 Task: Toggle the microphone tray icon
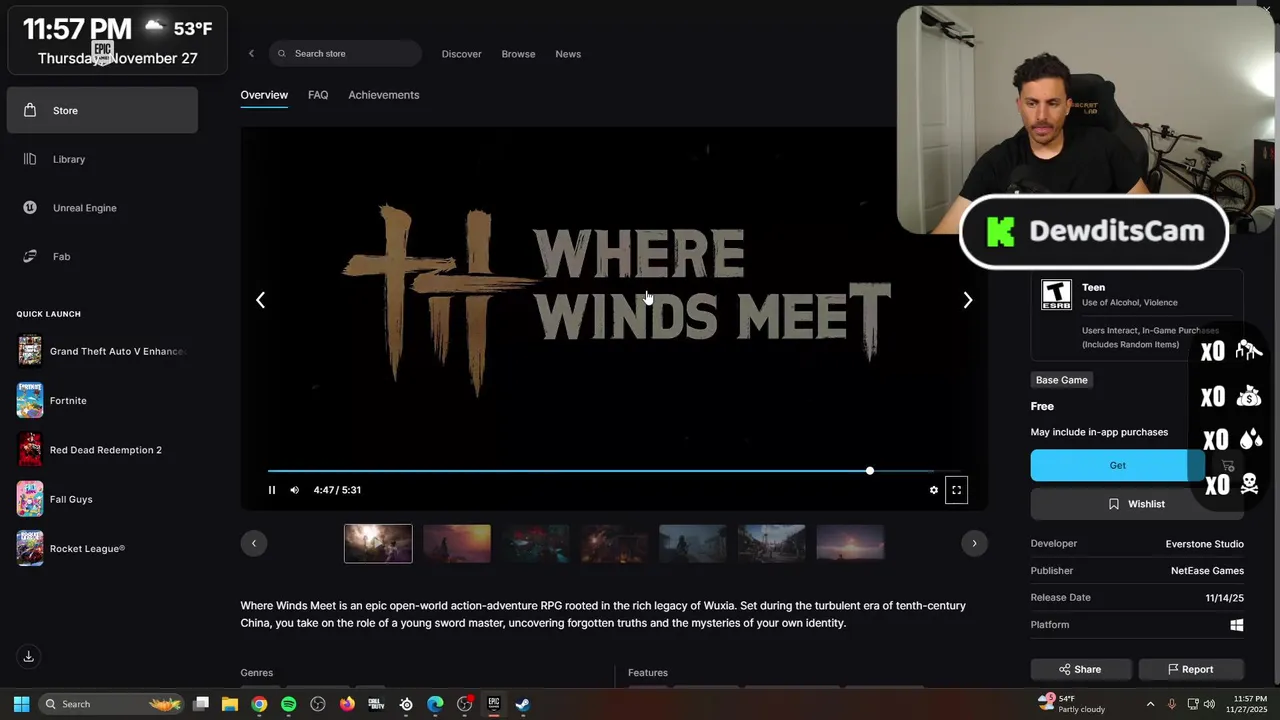coord(1172,704)
